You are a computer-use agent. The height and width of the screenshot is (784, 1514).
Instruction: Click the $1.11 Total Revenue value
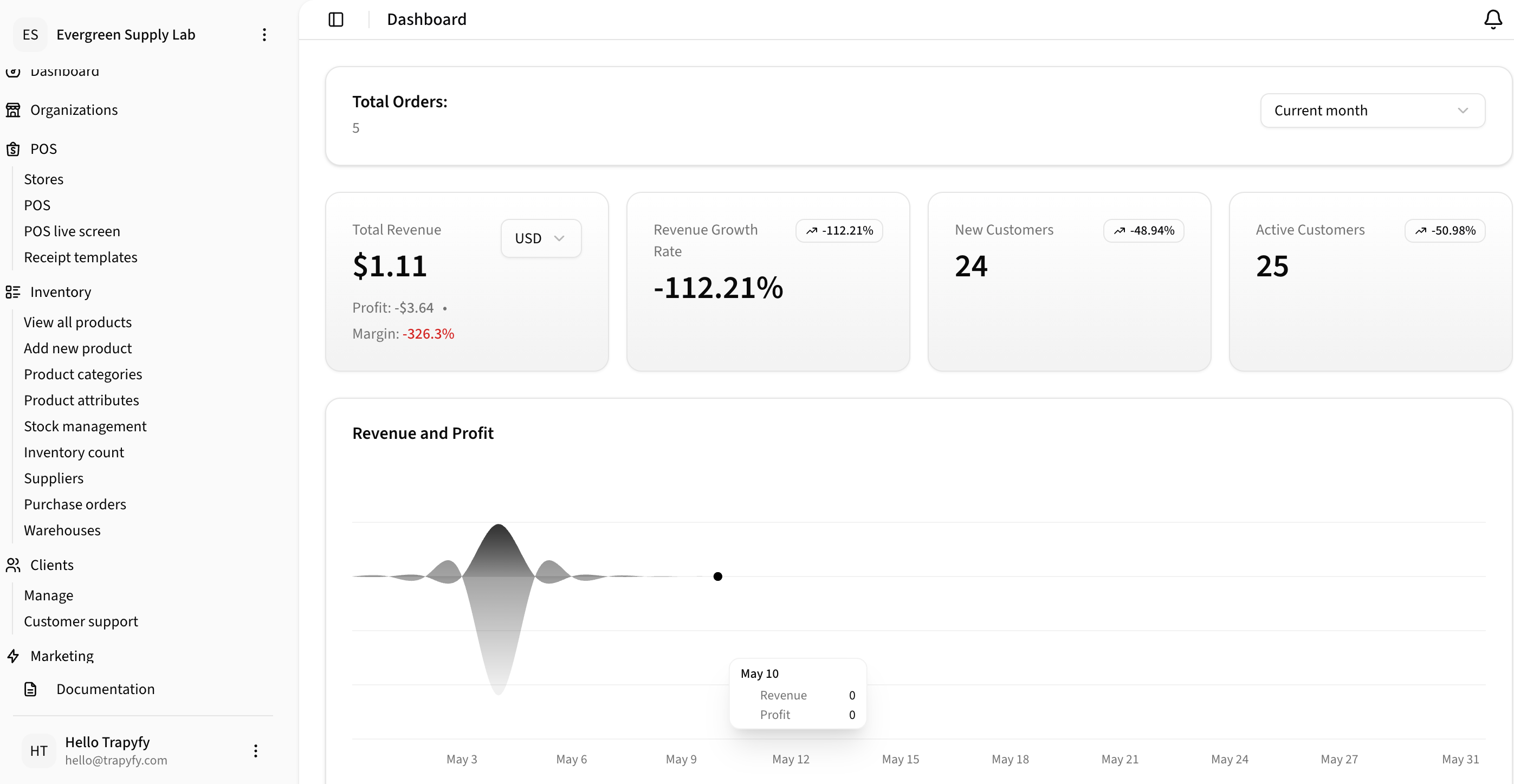click(390, 265)
